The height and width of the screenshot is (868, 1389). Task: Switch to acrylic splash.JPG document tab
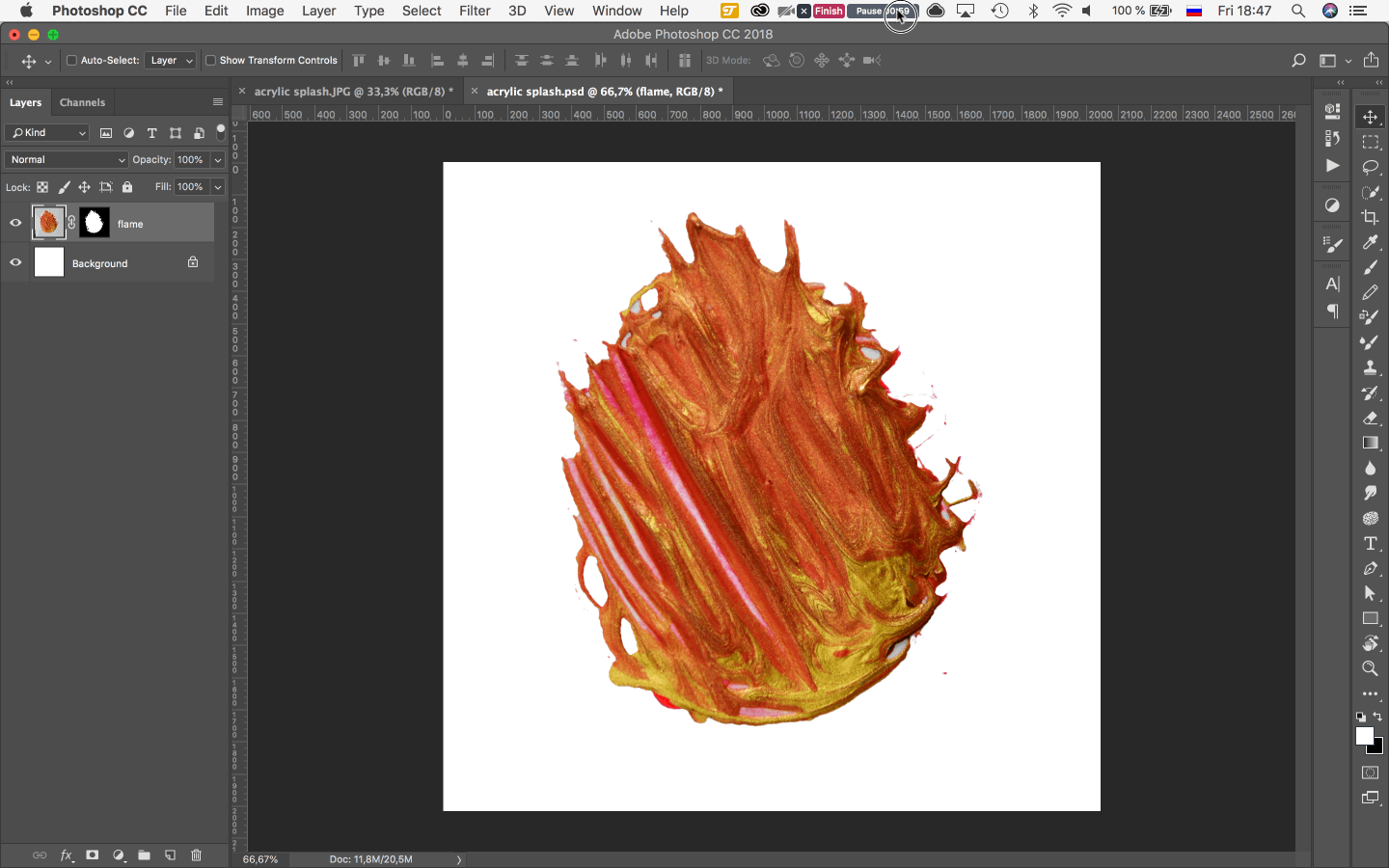pos(353,92)
